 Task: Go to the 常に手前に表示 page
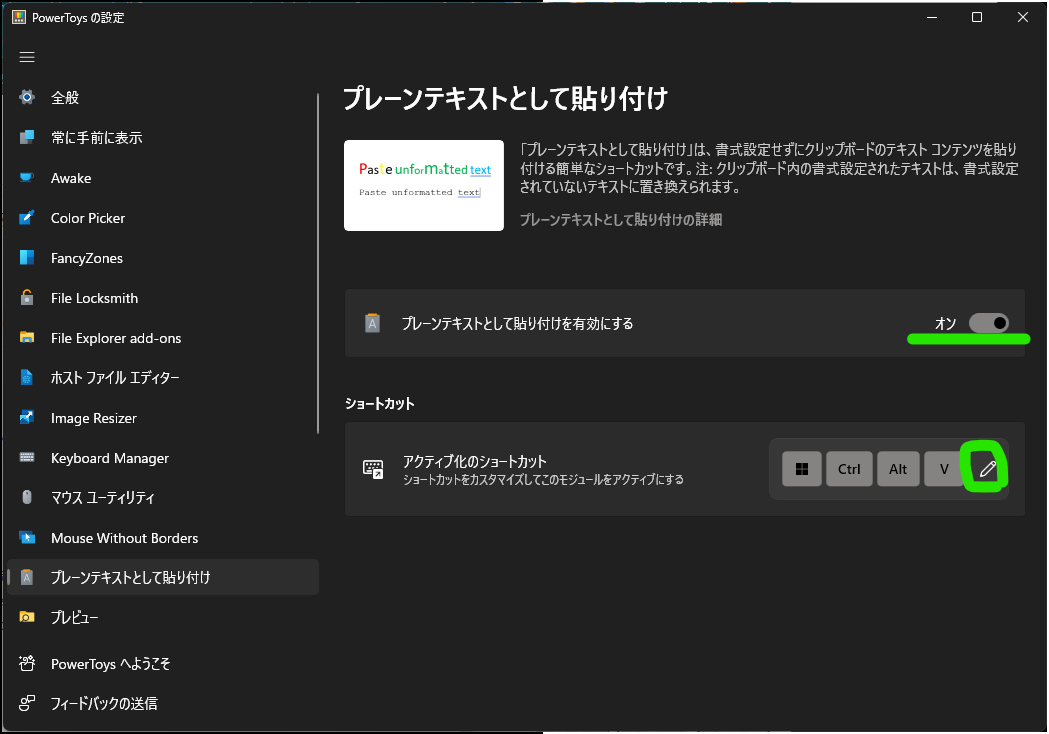point(163,138)
